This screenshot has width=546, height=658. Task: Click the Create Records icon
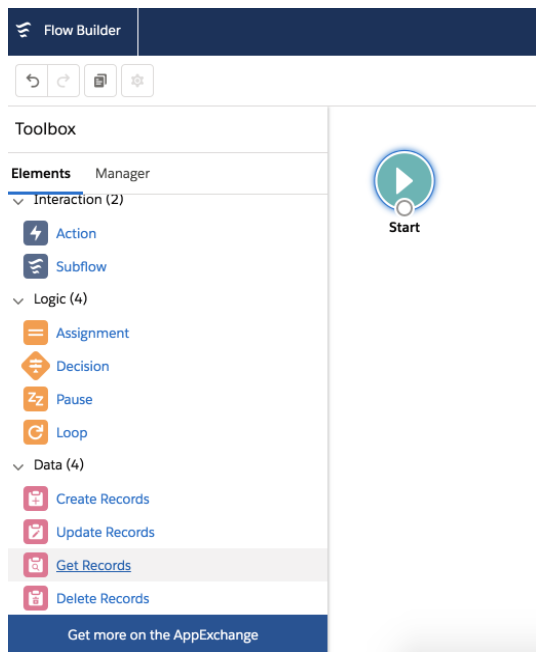(36, 499)
